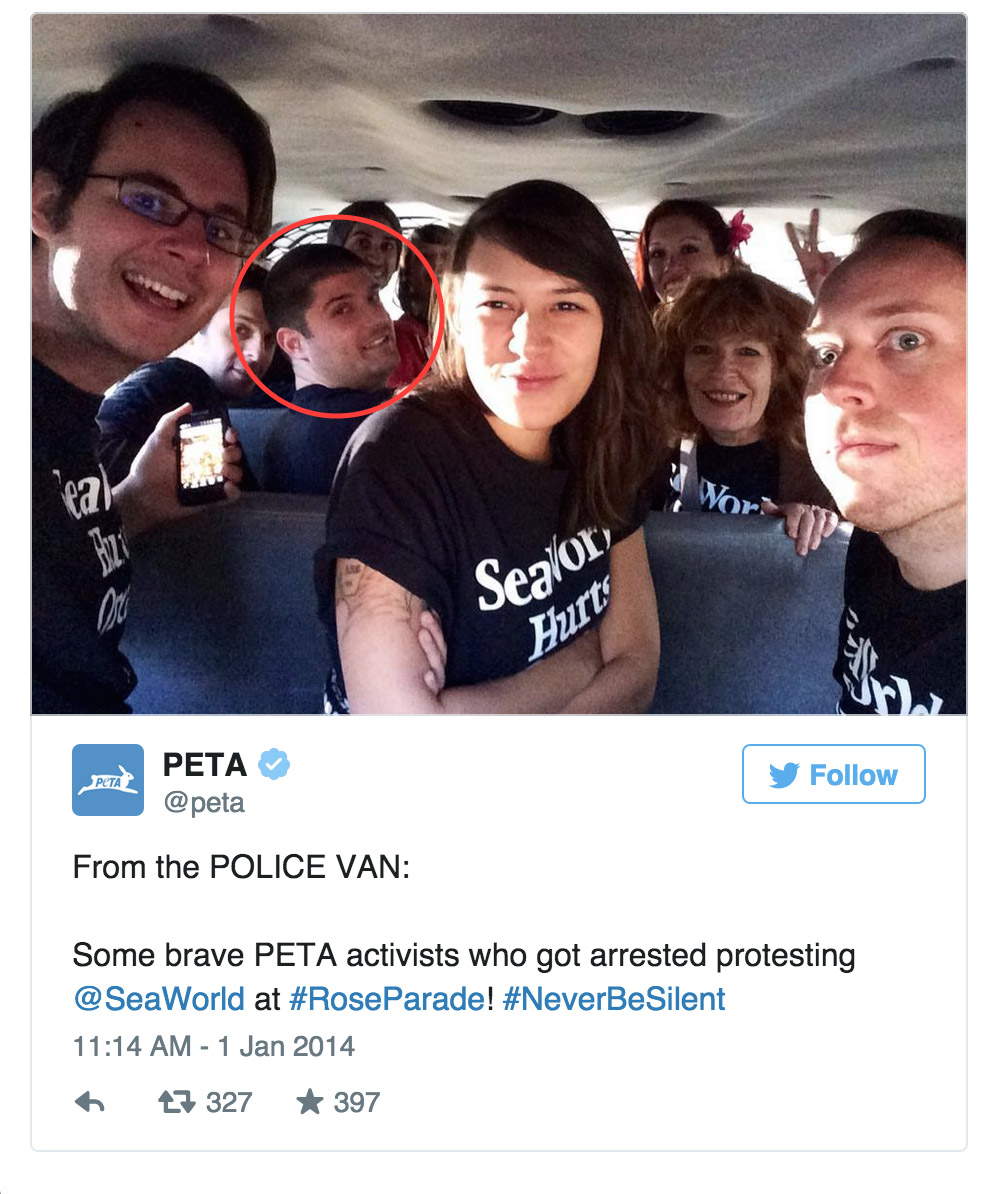Image resolution: width=998 pixels, height=1194 pixels.
Task: Click the @peta handle
Action: (x=204, y=803)
